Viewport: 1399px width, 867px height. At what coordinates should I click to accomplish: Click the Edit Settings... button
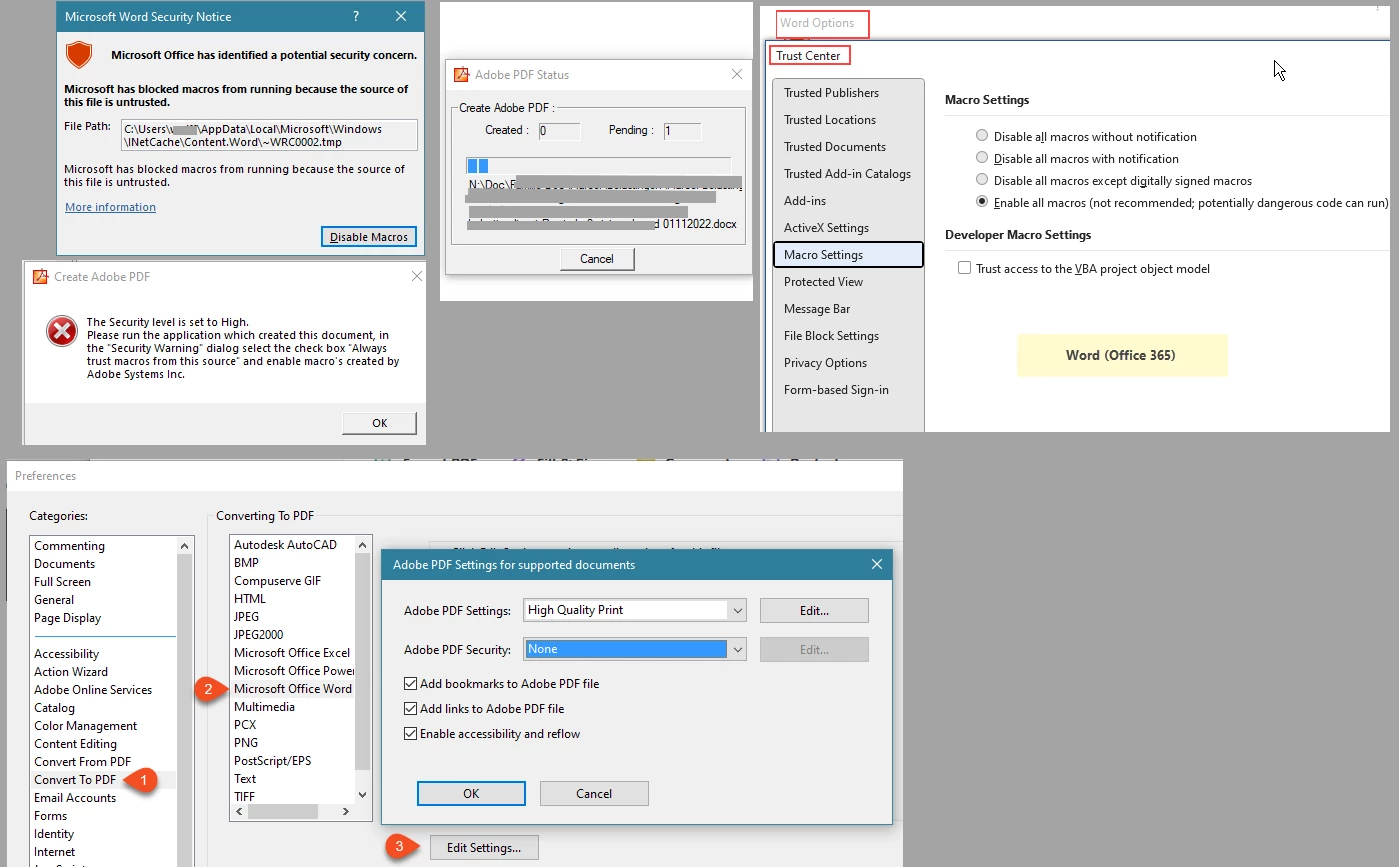(484, 848)
